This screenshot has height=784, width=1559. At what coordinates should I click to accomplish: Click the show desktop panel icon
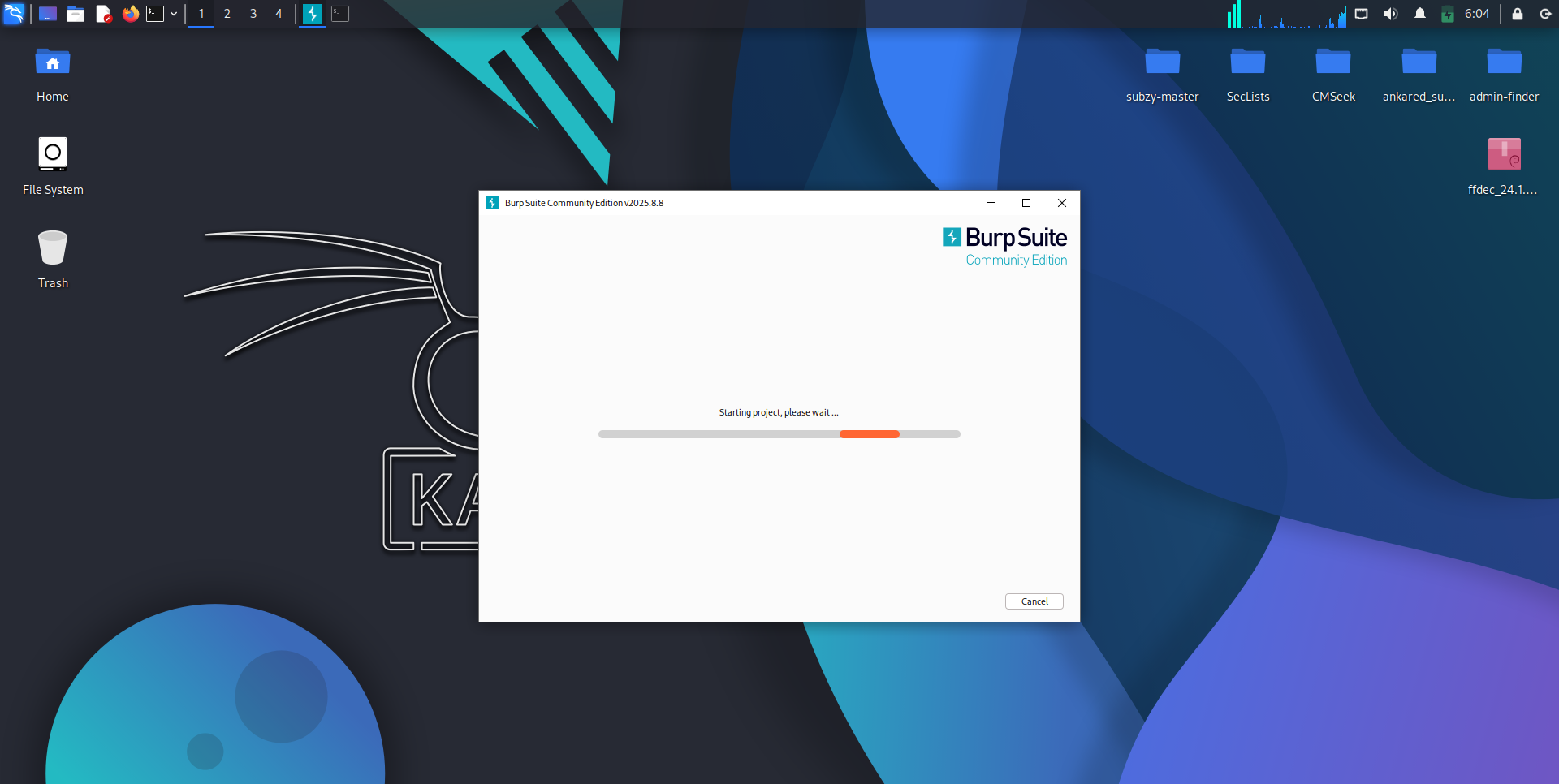coord(48,14)
